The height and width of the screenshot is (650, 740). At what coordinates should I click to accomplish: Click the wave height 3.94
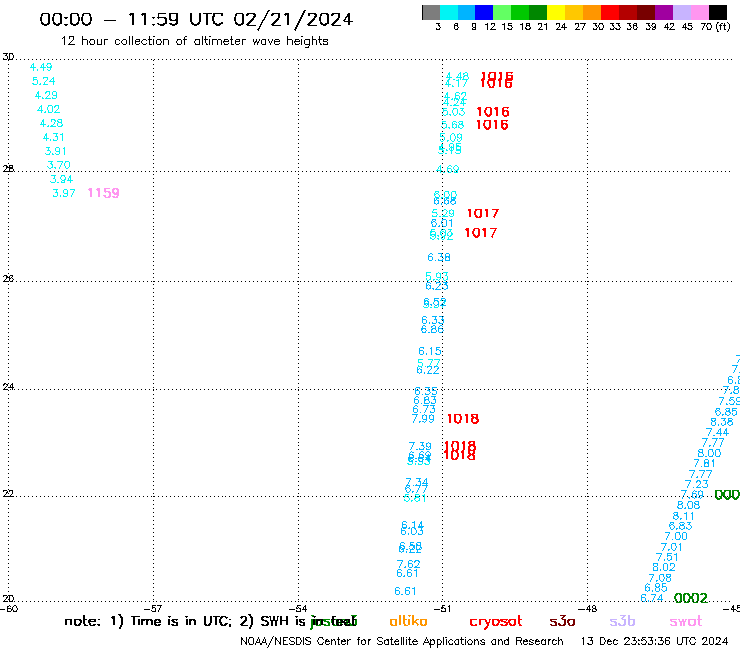click(61, 179)
